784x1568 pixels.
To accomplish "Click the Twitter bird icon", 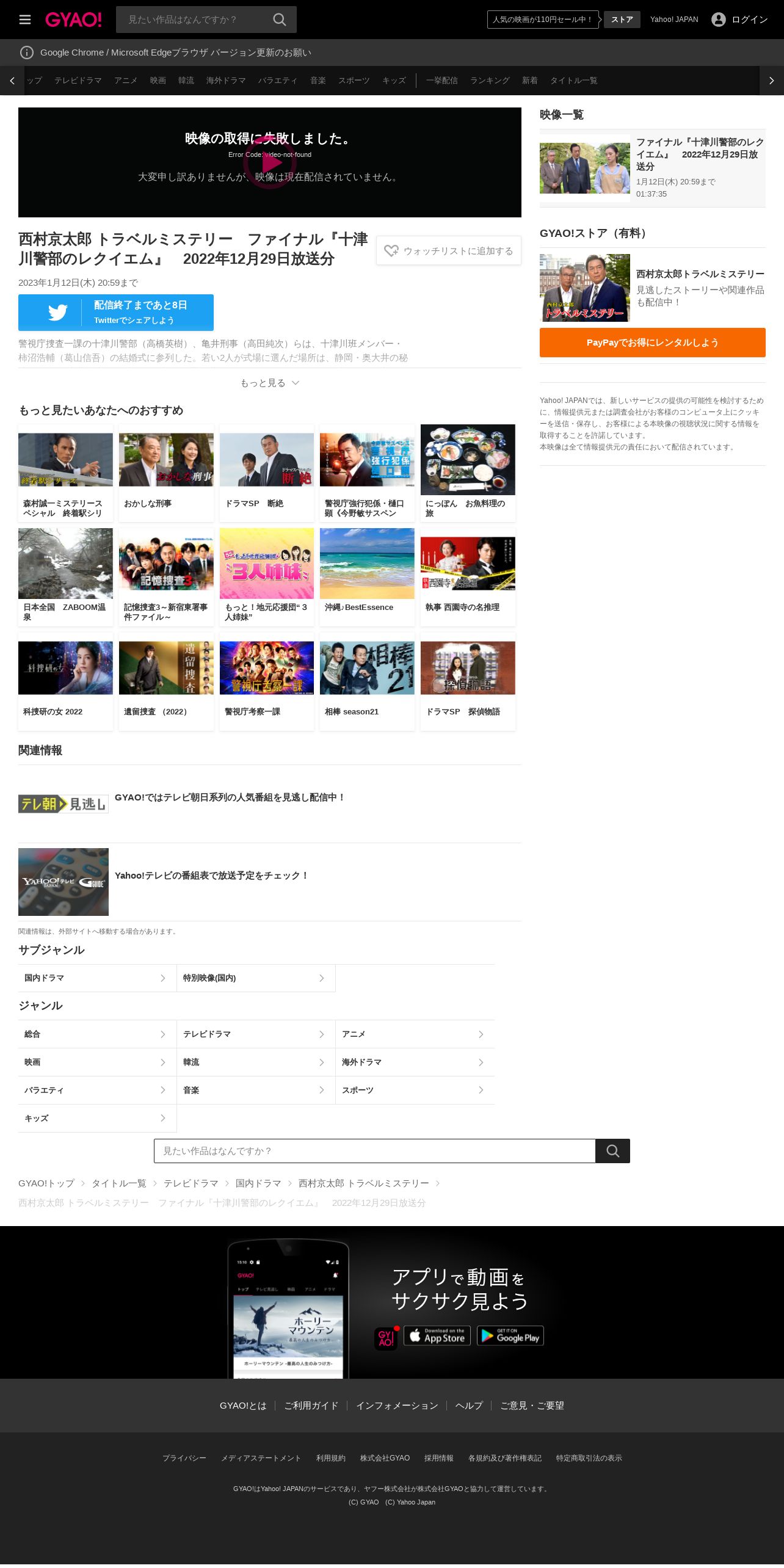I will coord(58,313).
